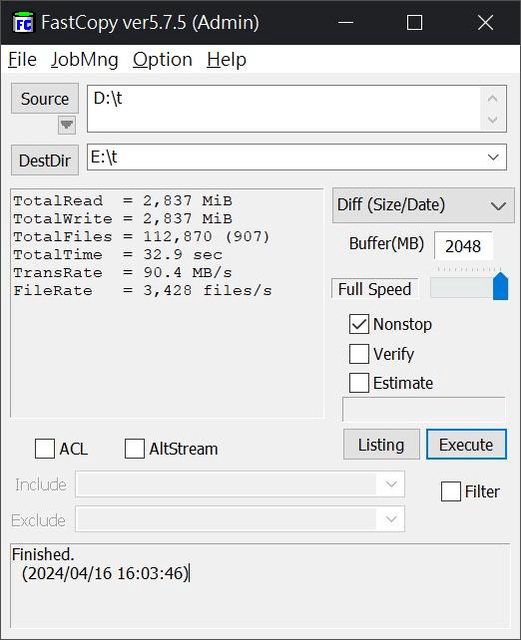Tick the Estimate checkbox
This screenshot has width=521, height=640.
coord(359,383)
